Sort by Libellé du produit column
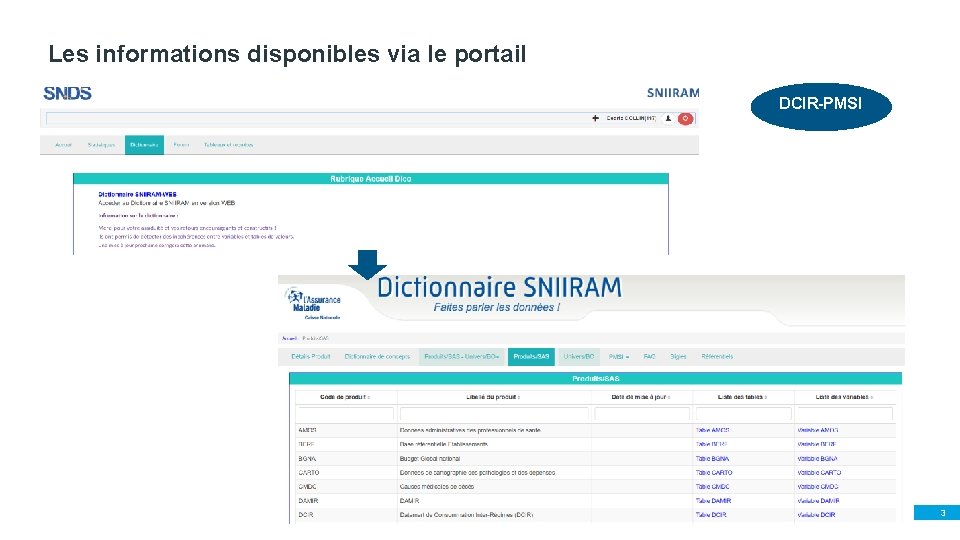 (x=493, y=397)
